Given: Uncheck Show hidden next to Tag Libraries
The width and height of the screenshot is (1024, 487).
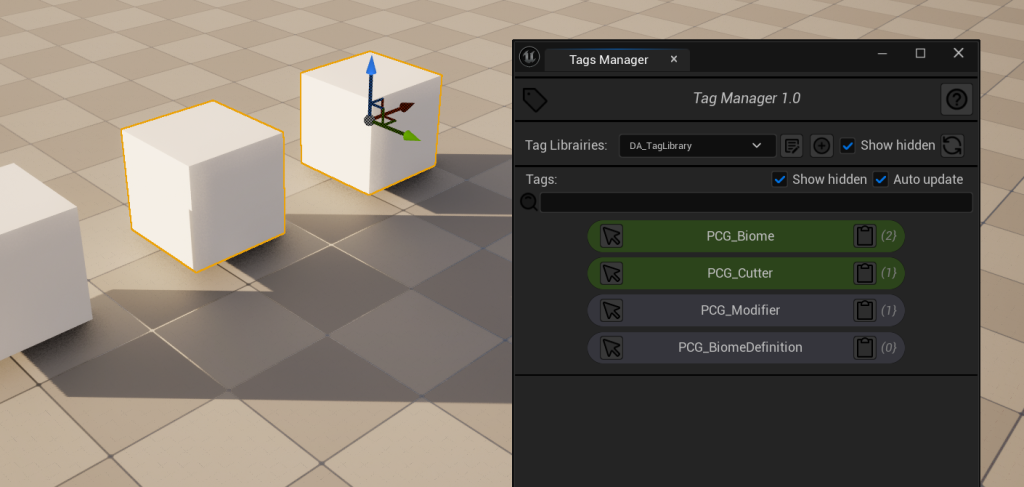Looking at the screenshot, I should tap(848, 145).
